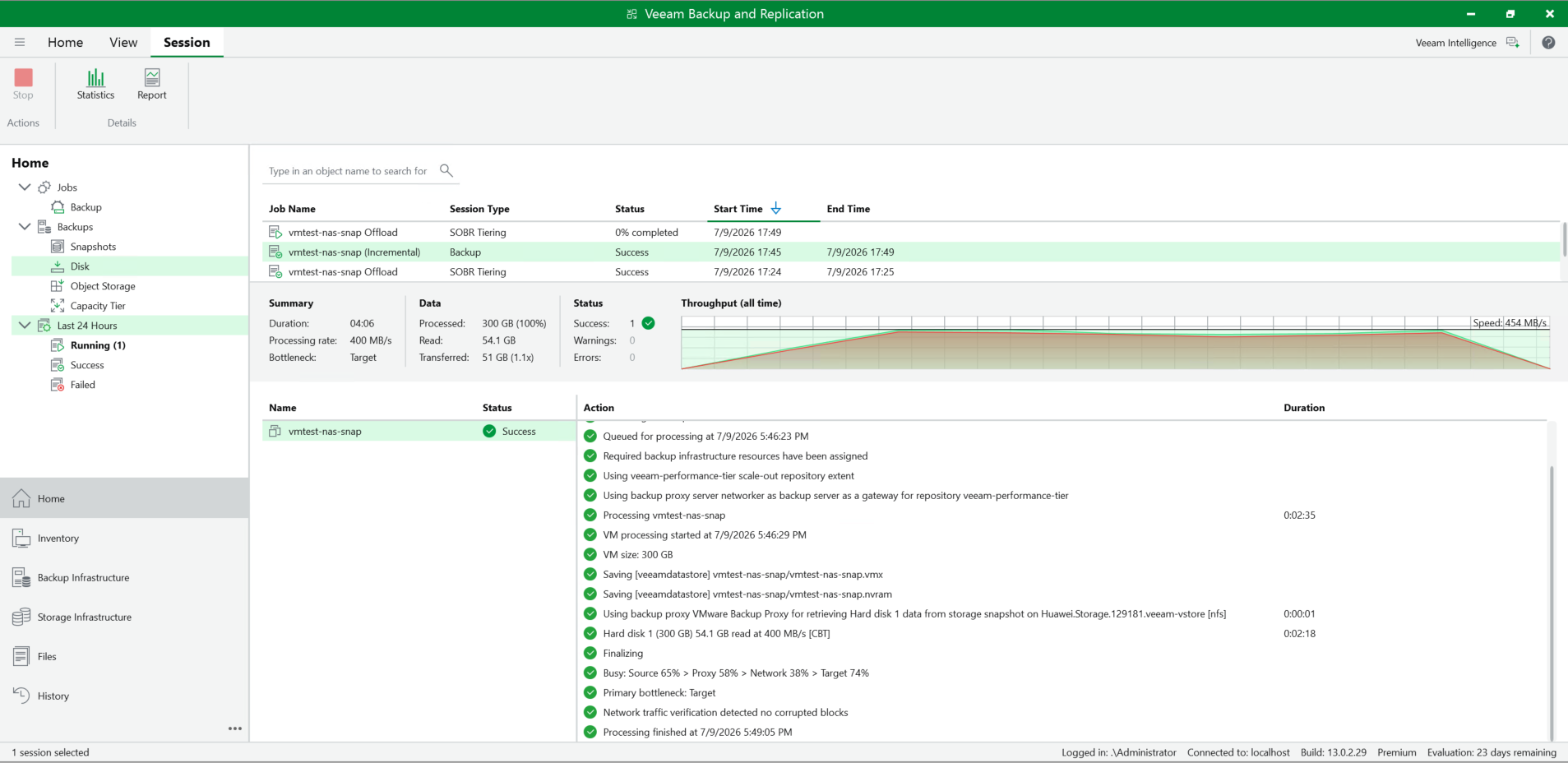Click the running 17:49 Offload session icon

click(275, 233)
